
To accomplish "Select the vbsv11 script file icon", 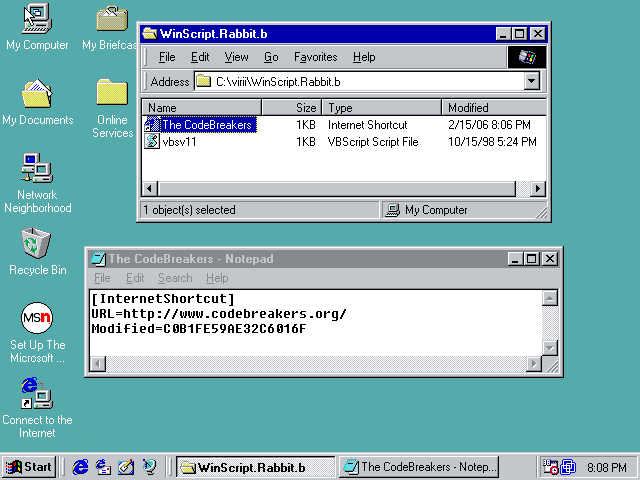I will (151, 142).
